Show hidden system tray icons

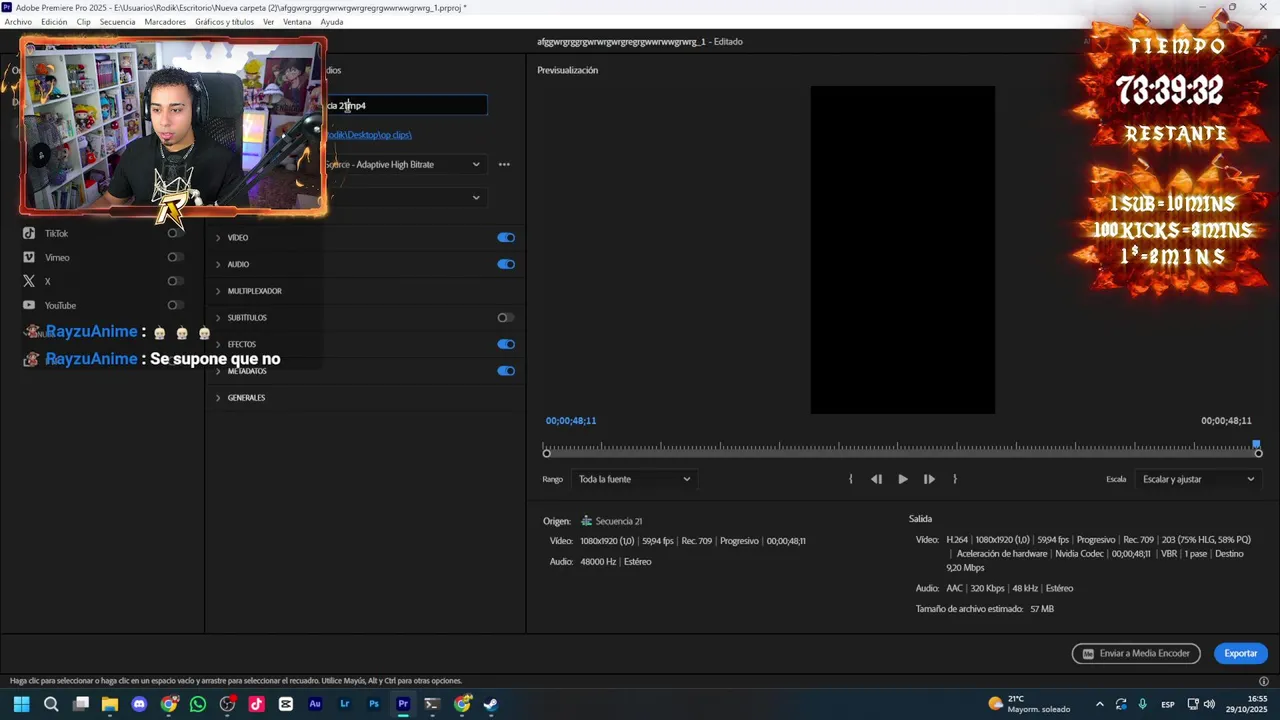coord(1100,704)
